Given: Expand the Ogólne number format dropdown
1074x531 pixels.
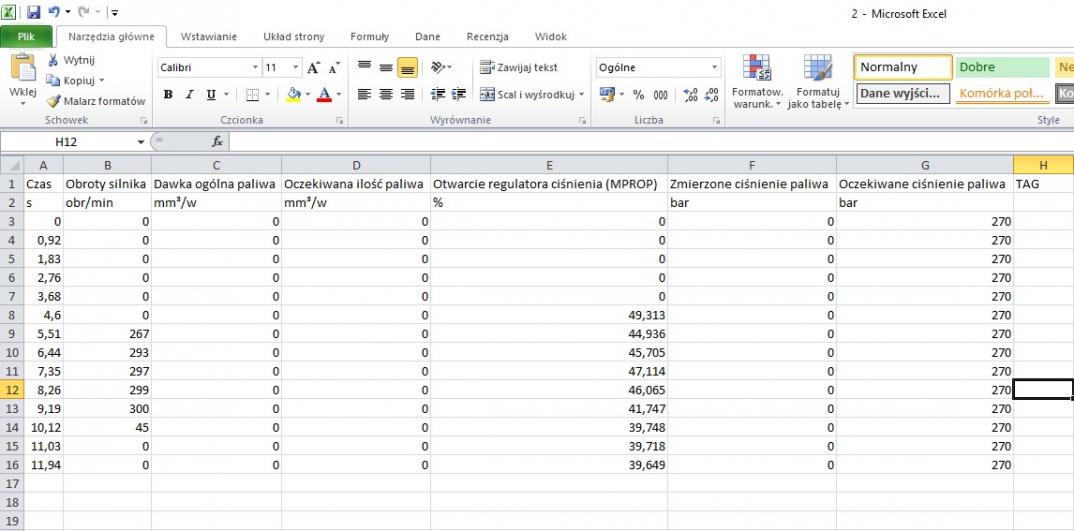Looking at the screenshot, I should (x=714, y=68).
